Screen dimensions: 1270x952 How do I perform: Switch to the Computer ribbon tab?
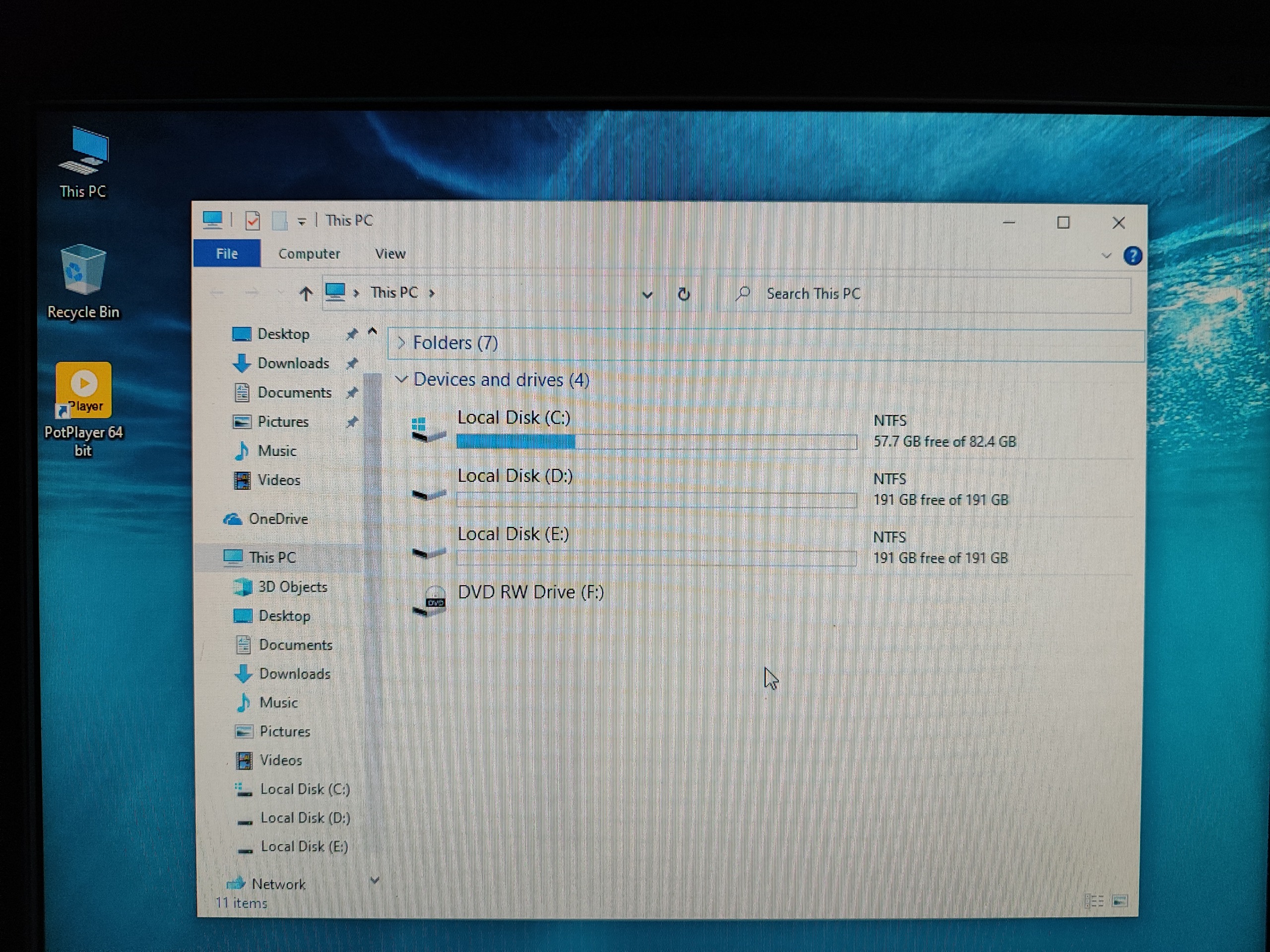coord(309,254)
